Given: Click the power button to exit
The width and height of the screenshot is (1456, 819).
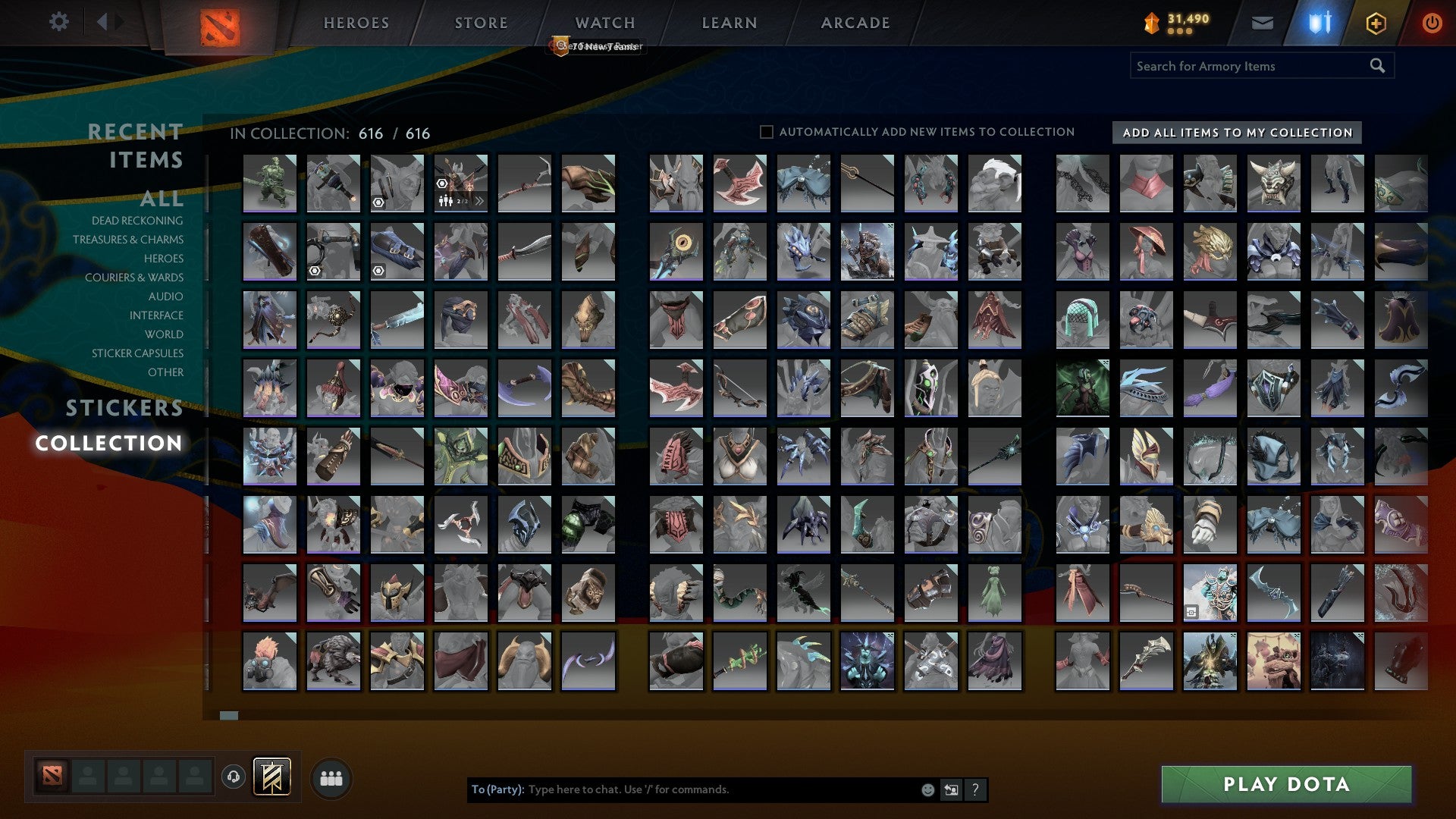Looking at the screenshot, I should tap(1432, 23).
